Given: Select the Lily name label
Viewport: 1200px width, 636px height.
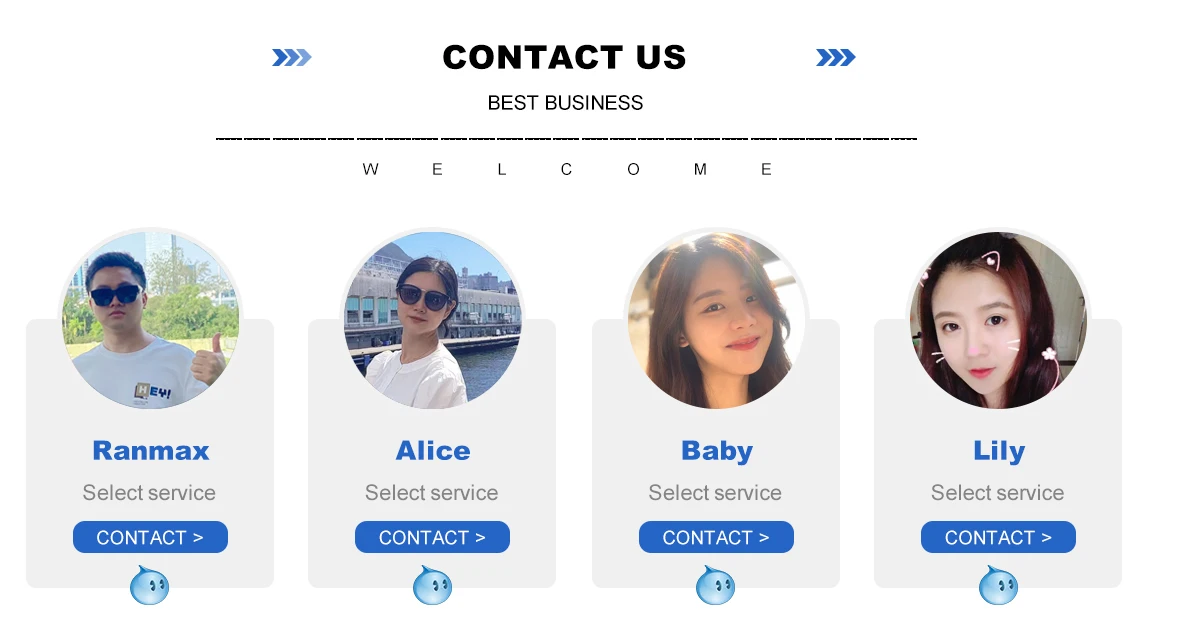Looking at the screenshot, I should [x=999, y=452].
